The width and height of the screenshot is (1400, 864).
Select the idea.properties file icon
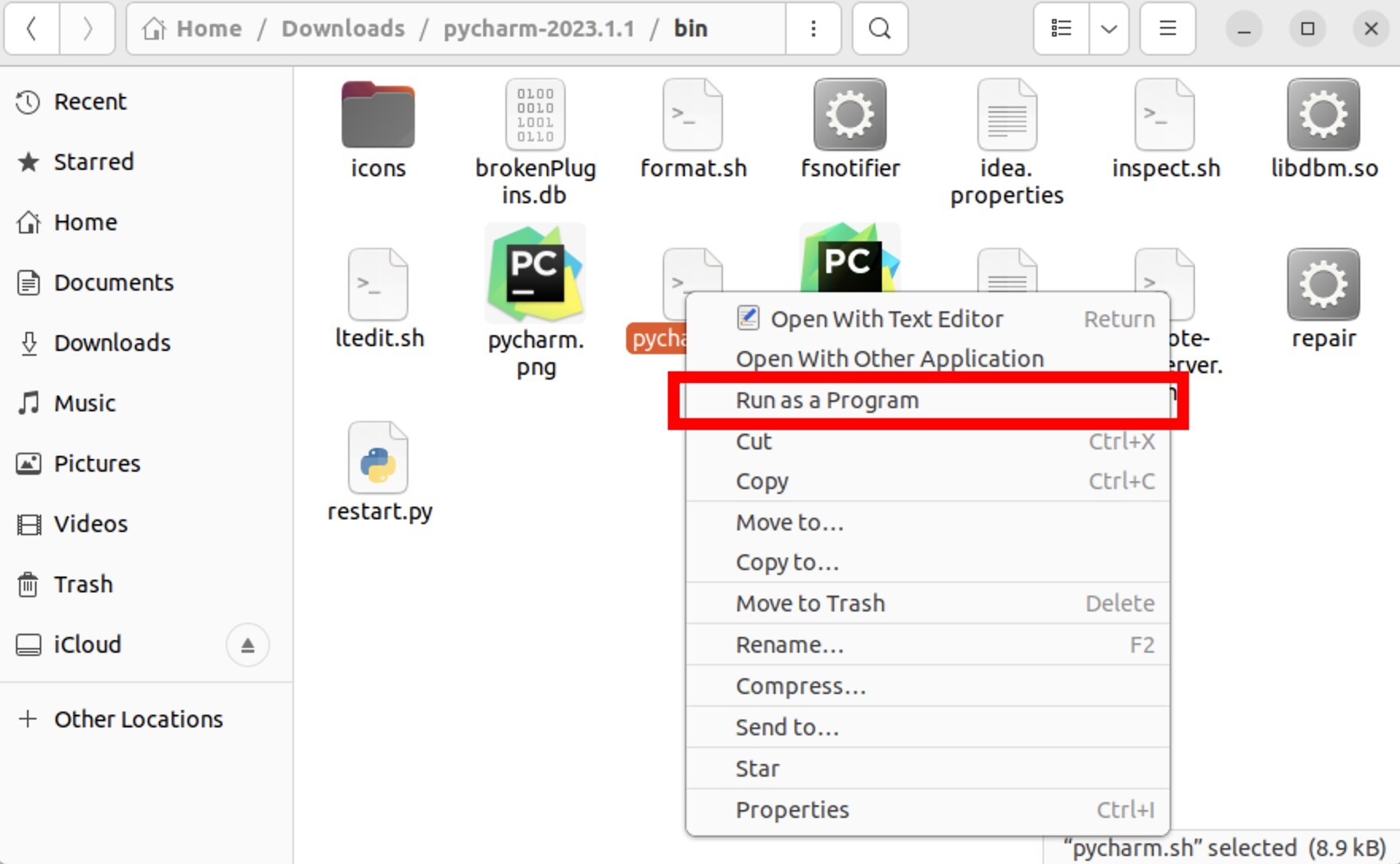click(1005, 114)
